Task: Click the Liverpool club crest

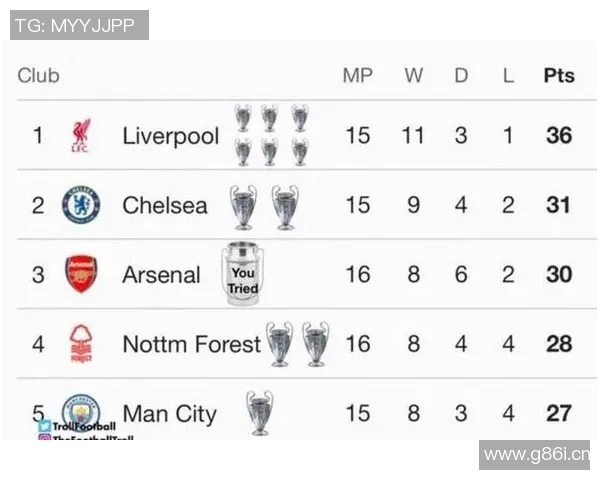Action: (81, 135)
